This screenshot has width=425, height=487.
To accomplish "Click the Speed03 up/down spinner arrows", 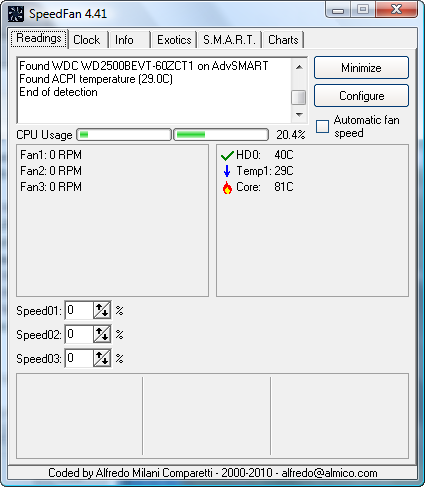I will [102, 358].
